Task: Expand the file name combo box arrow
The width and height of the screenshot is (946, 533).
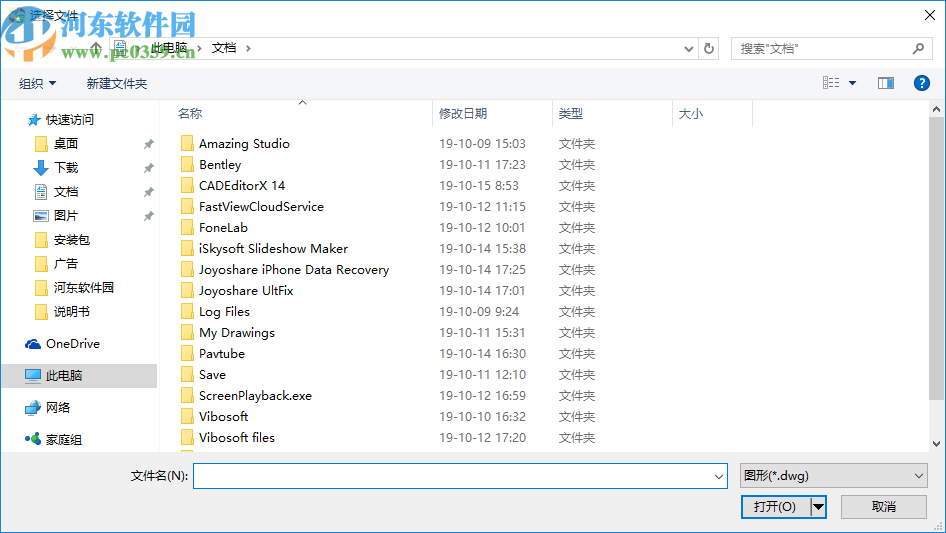Action: [719, 476]
